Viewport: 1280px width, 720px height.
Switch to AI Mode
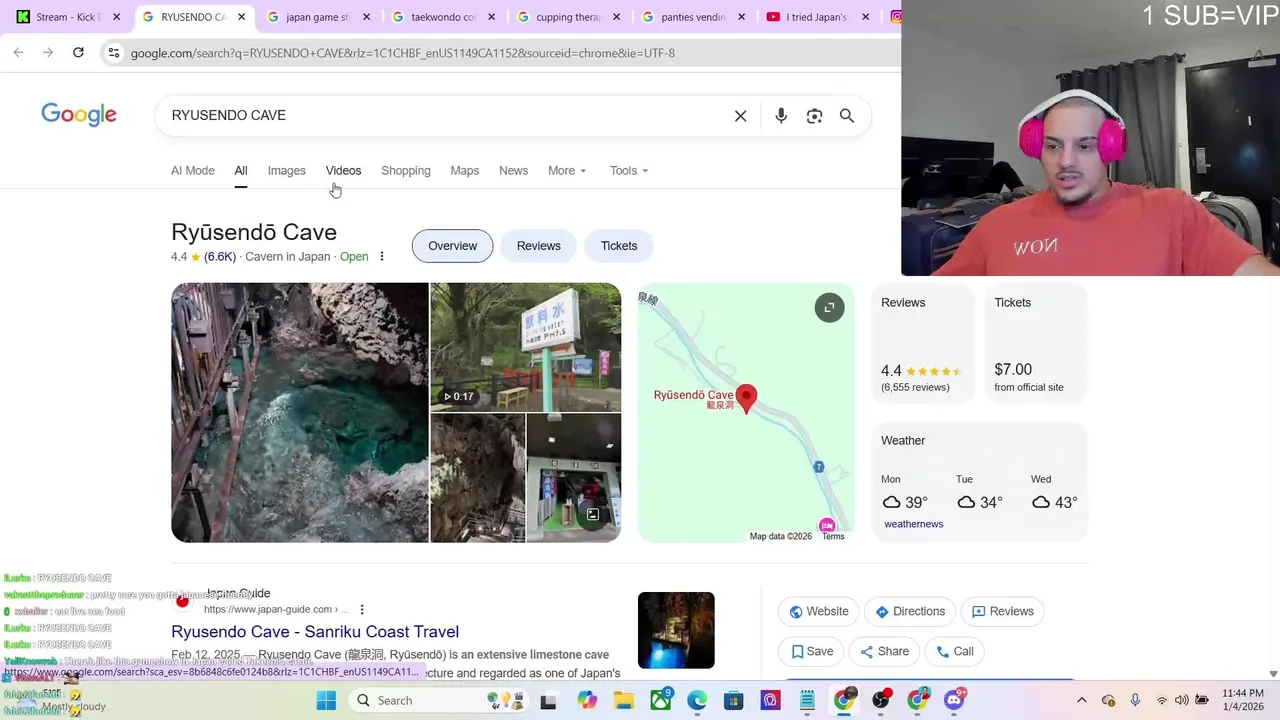(193, 171)
